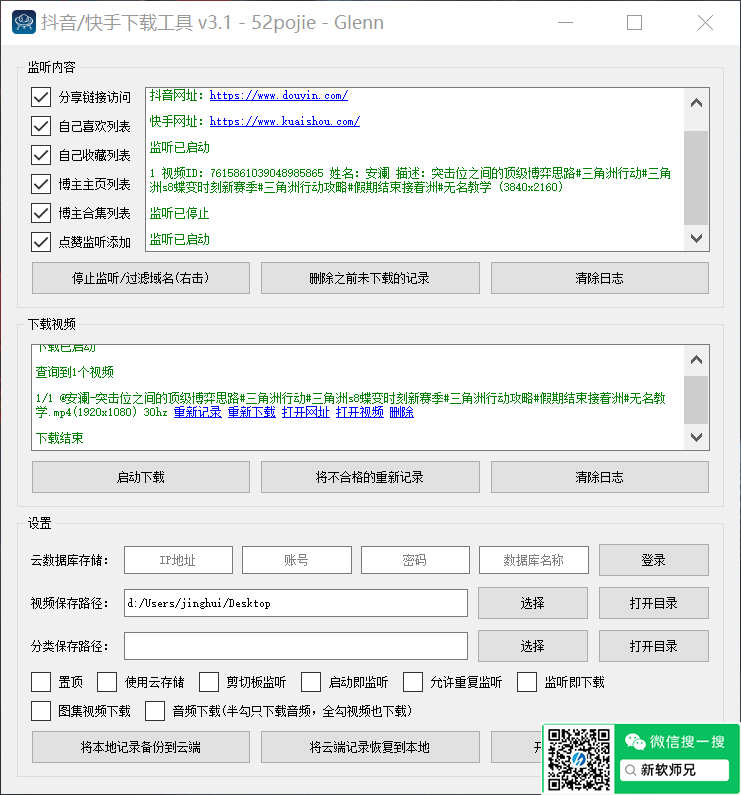Click the IP地址 input field
Viewport: 741px width, 795px height.
pos(178,560)
